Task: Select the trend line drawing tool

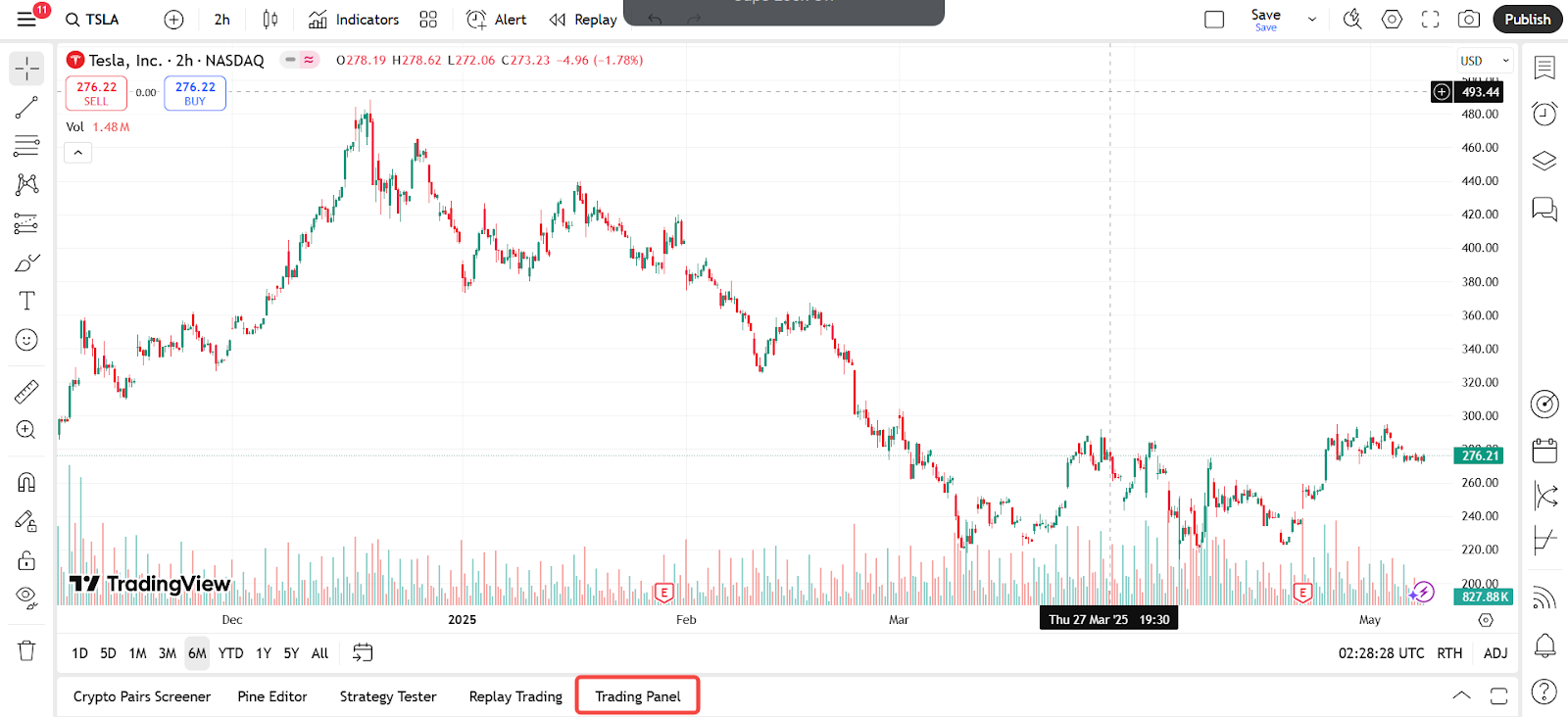Action: pos(26,107)
